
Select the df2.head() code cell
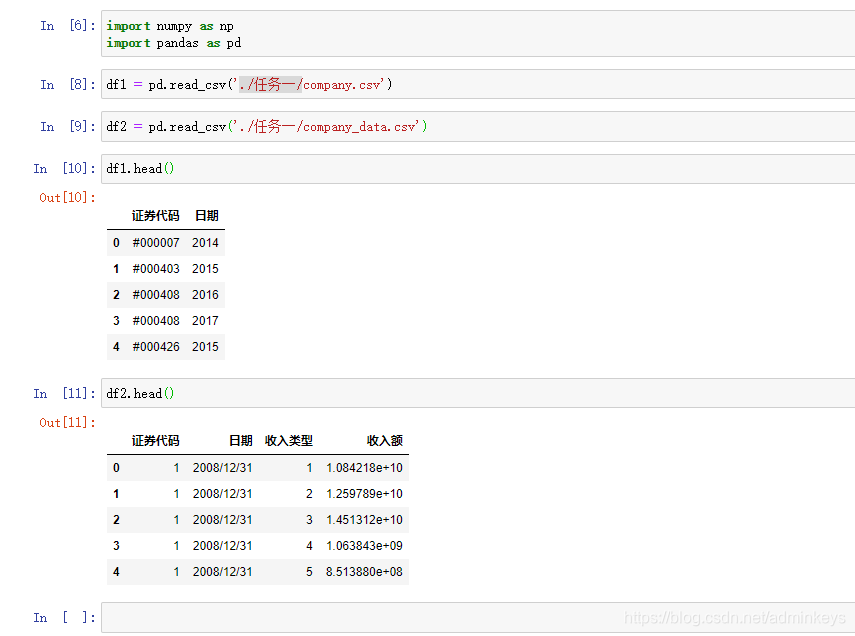pos(140,393)
